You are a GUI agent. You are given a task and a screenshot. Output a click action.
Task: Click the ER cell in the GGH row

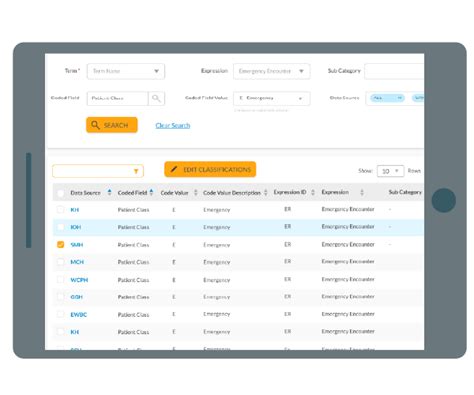(288, 296)
